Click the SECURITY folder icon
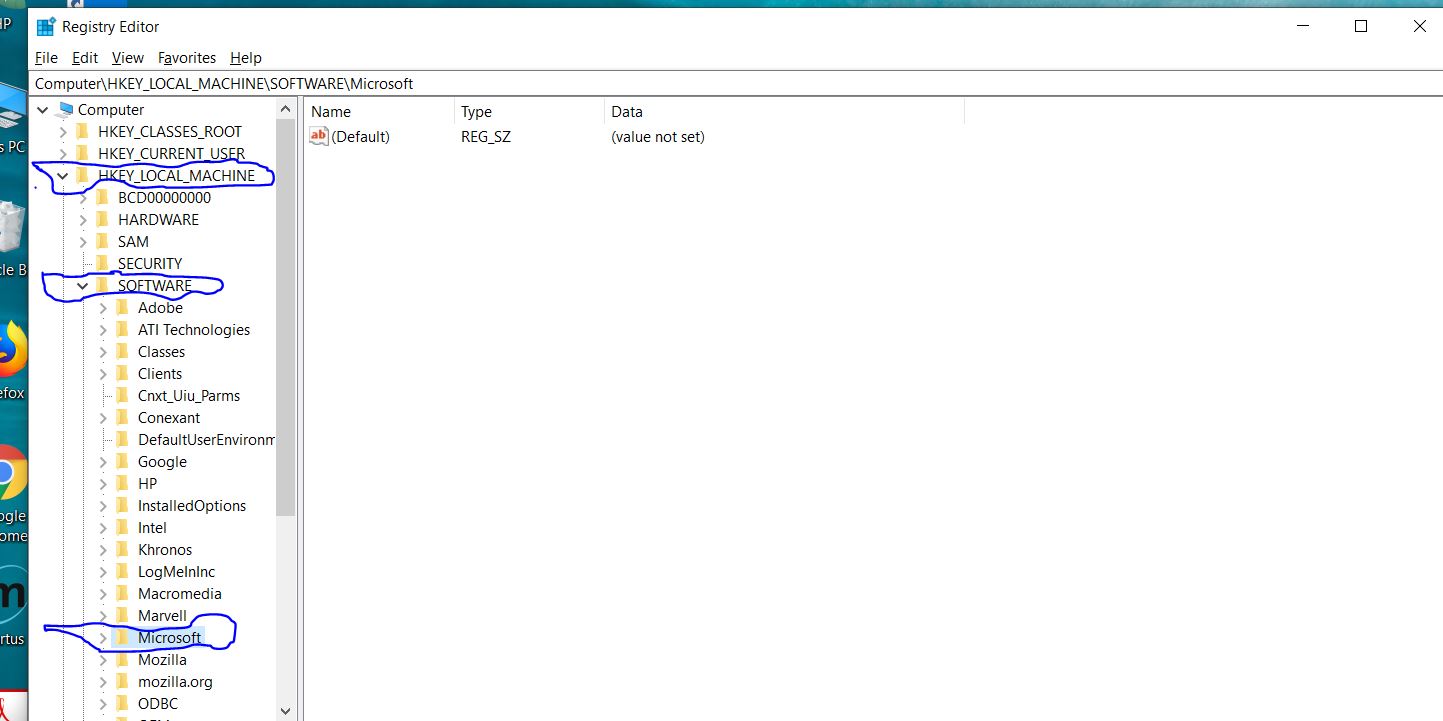 (102, 264)
